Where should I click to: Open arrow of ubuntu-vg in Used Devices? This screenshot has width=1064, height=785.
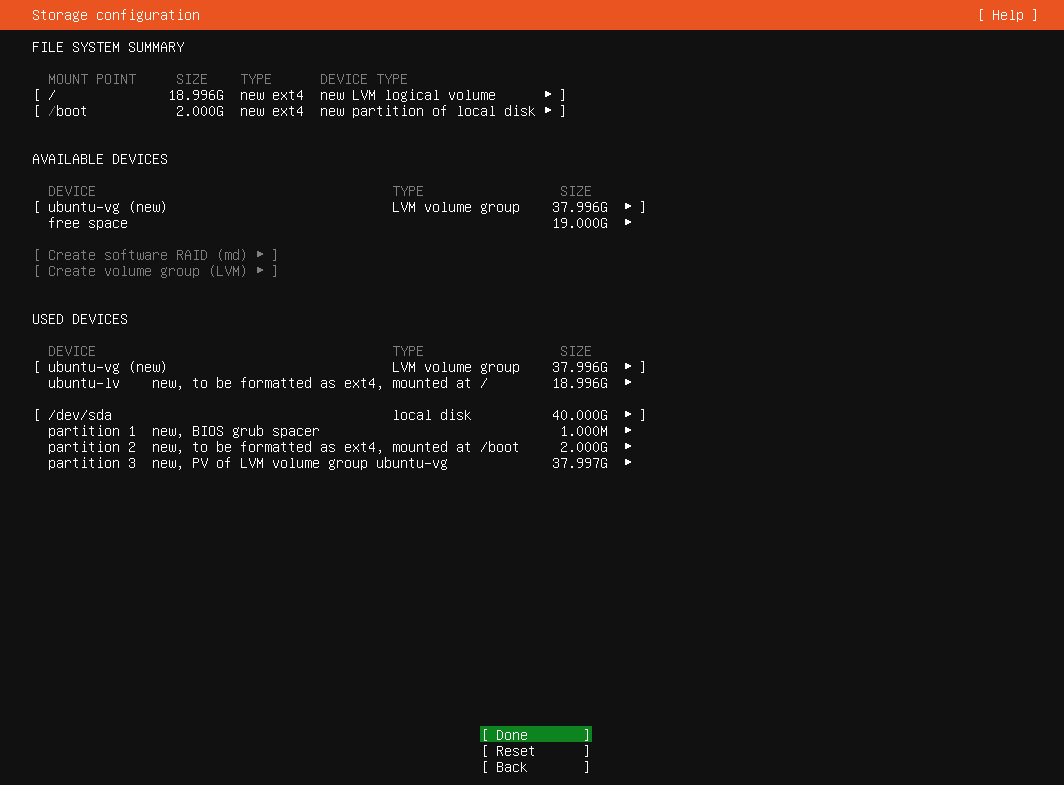point(628,367)
